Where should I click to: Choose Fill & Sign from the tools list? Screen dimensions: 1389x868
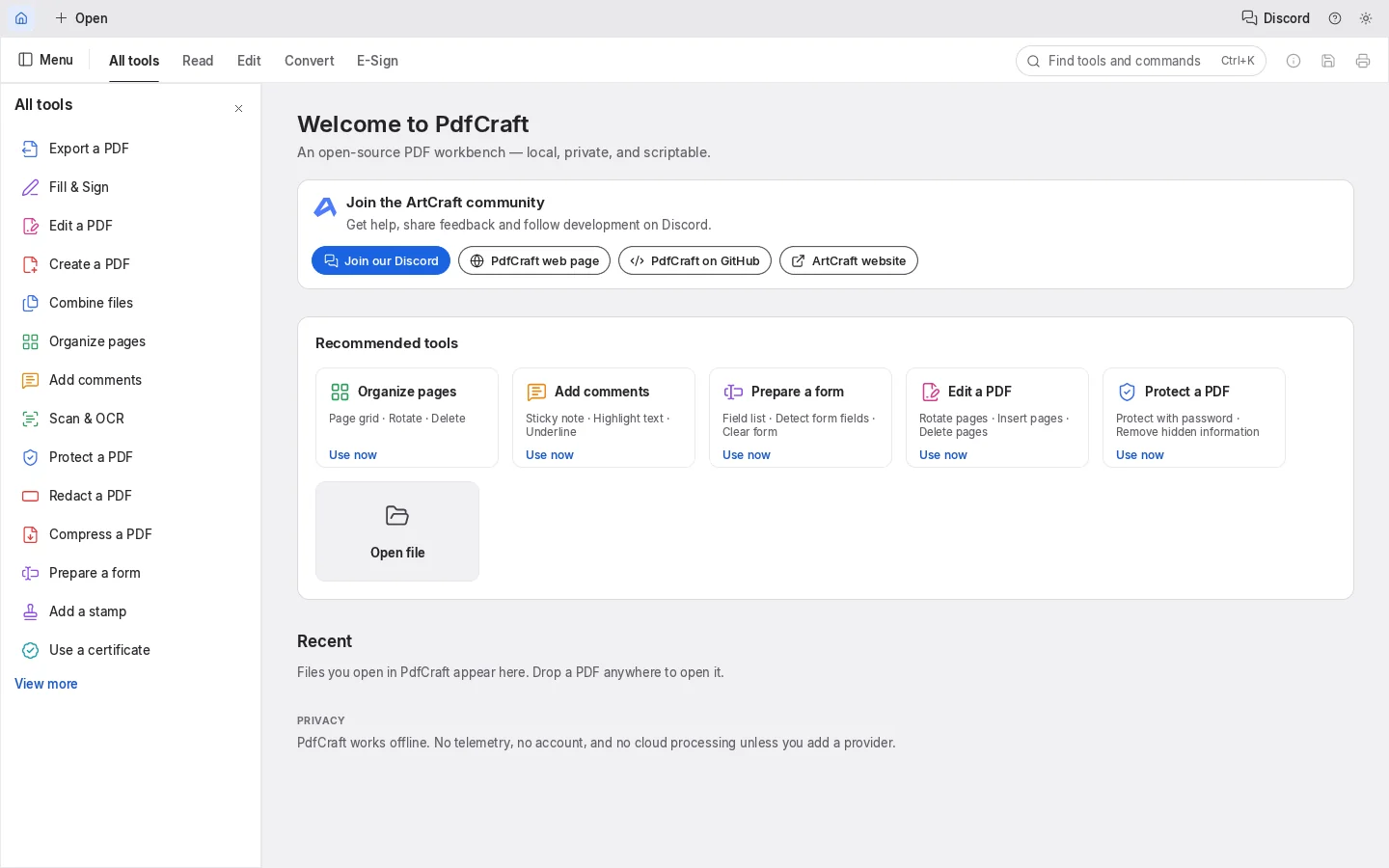(x=130, y=187)
